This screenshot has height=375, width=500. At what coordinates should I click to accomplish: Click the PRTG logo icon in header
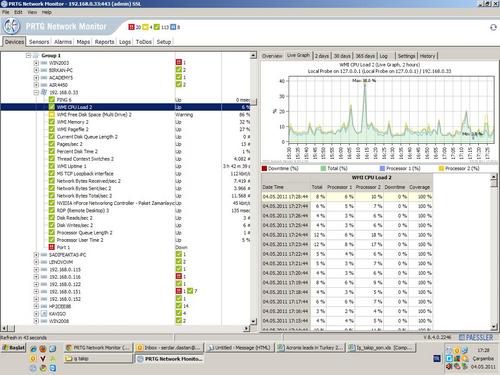pyautogui.click(x=12, y=26)
